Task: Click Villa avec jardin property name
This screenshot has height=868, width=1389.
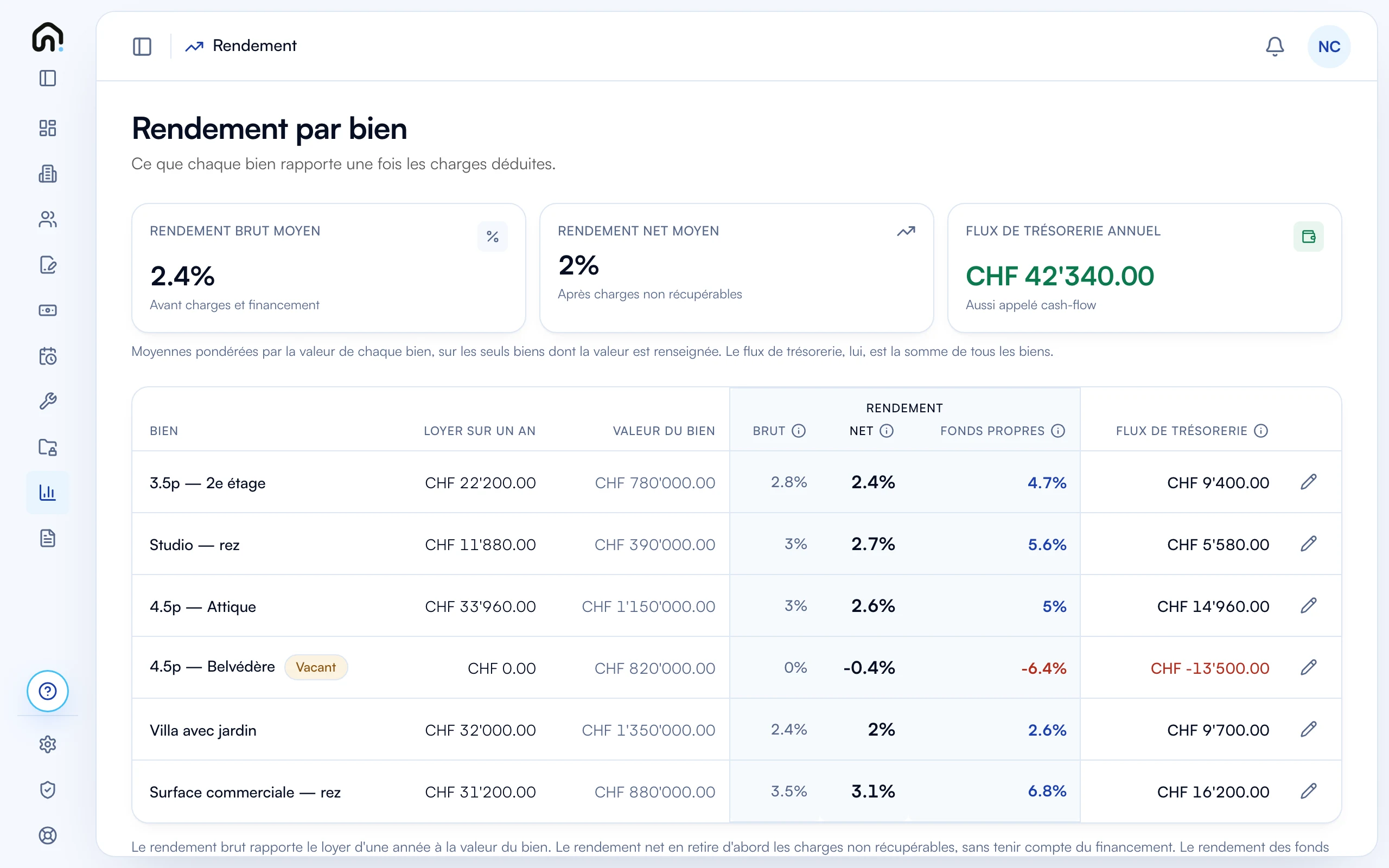Action: [x=202, y=730]
